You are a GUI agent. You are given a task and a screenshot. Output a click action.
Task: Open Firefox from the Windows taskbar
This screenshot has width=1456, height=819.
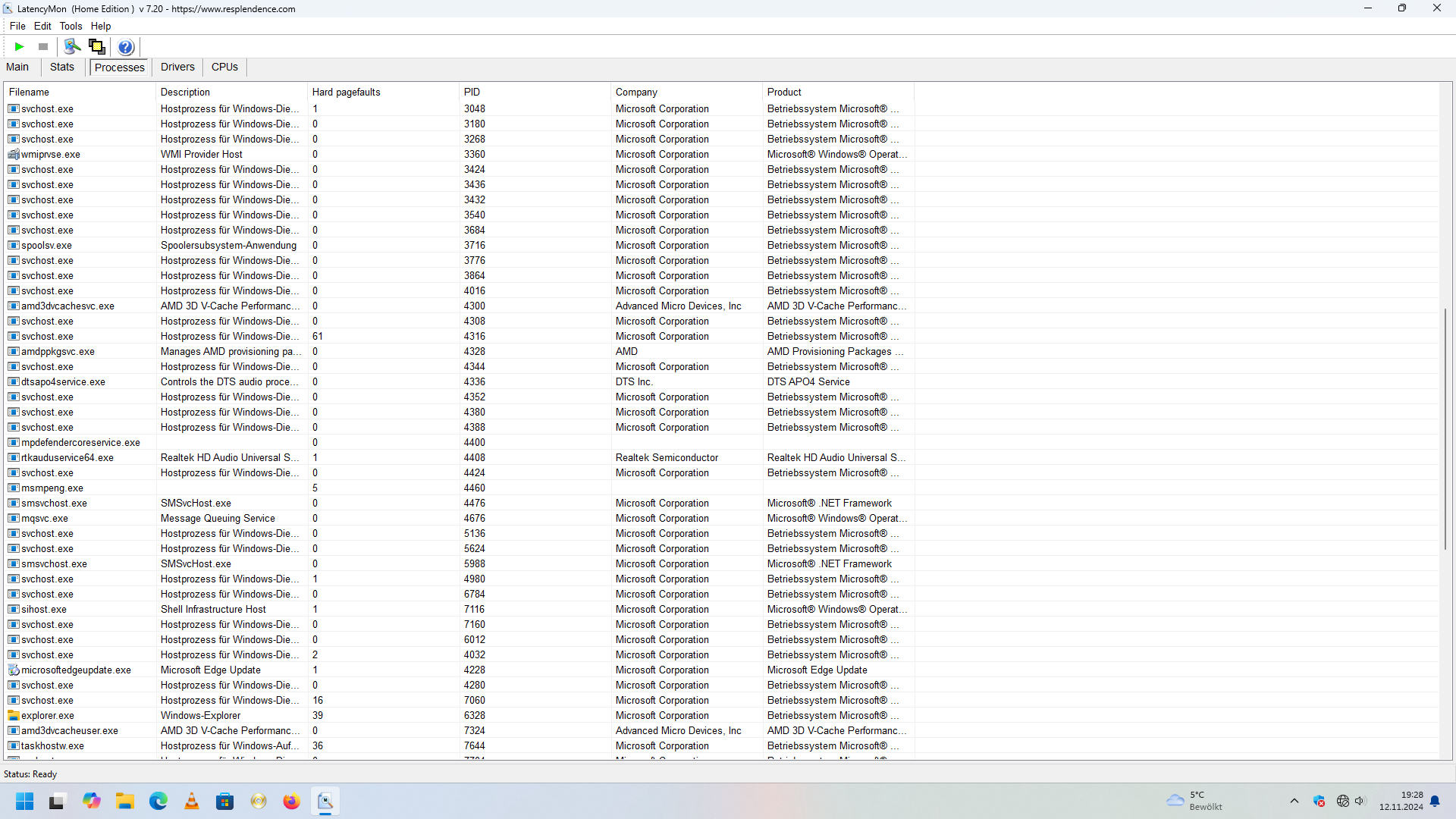pos(291,802)
